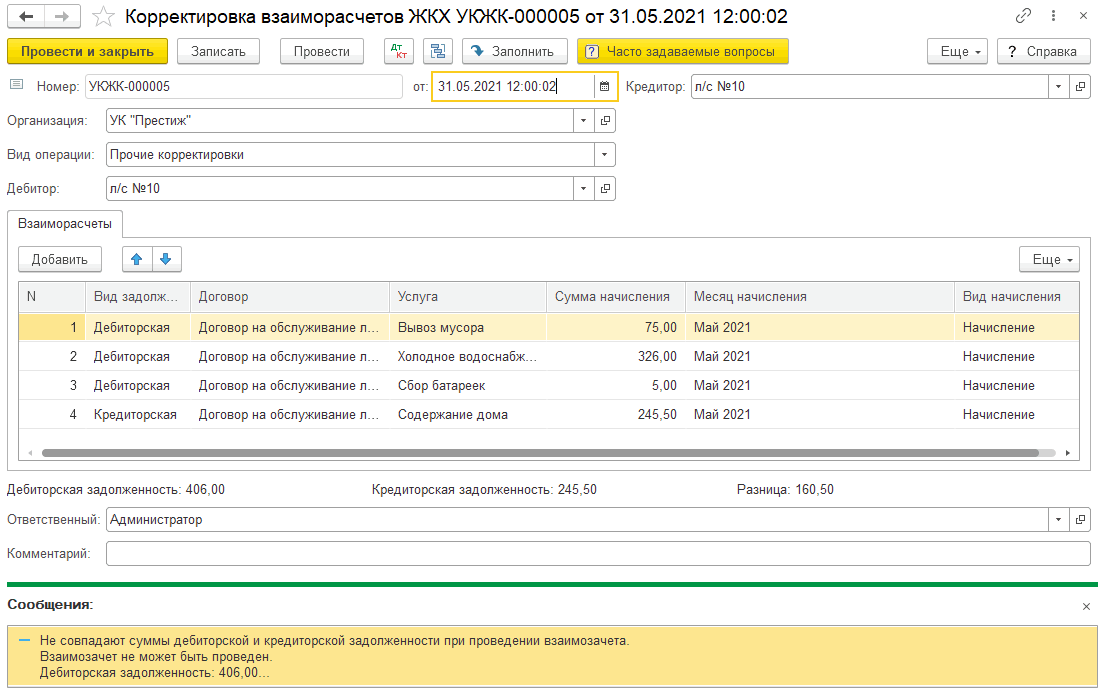Copy link icon in title bar

coord(1023,17)
